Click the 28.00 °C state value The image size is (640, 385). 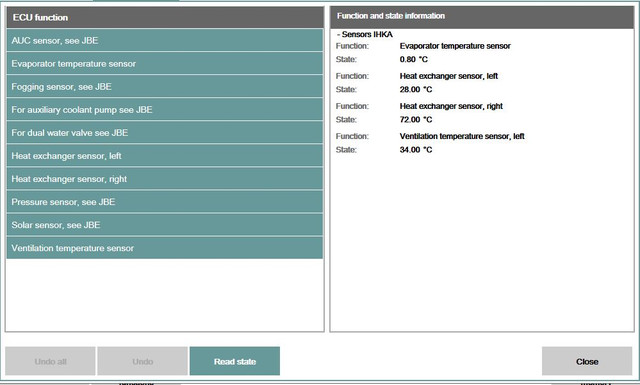416,89
